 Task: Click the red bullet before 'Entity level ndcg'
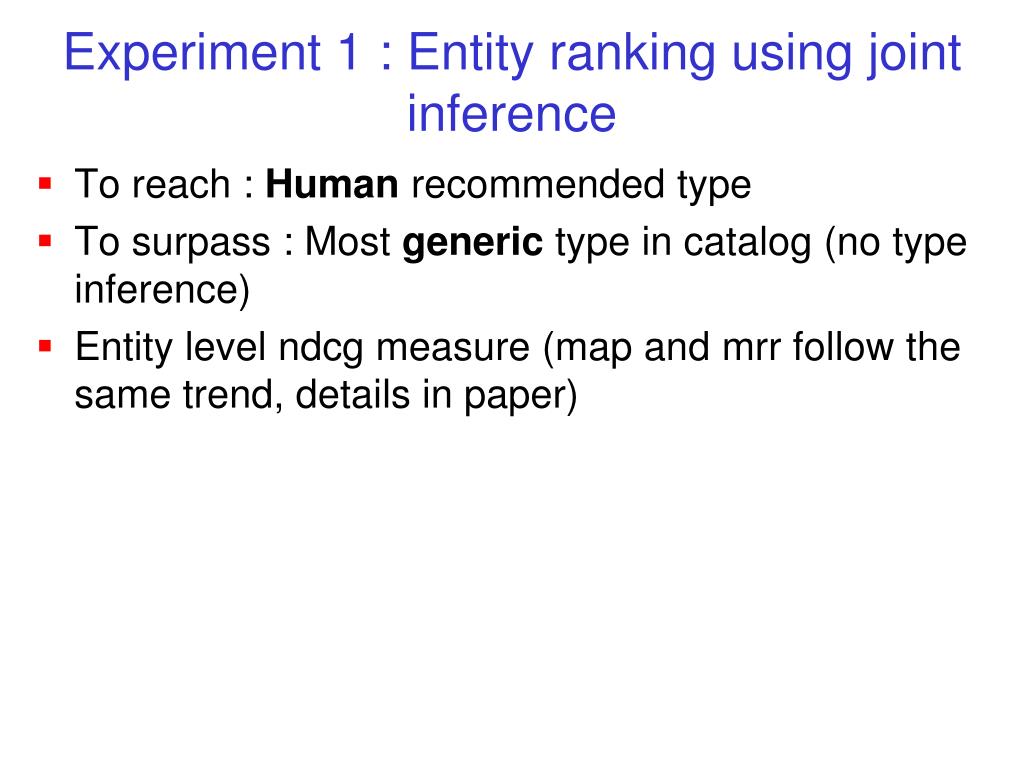(x=45, y=345)
